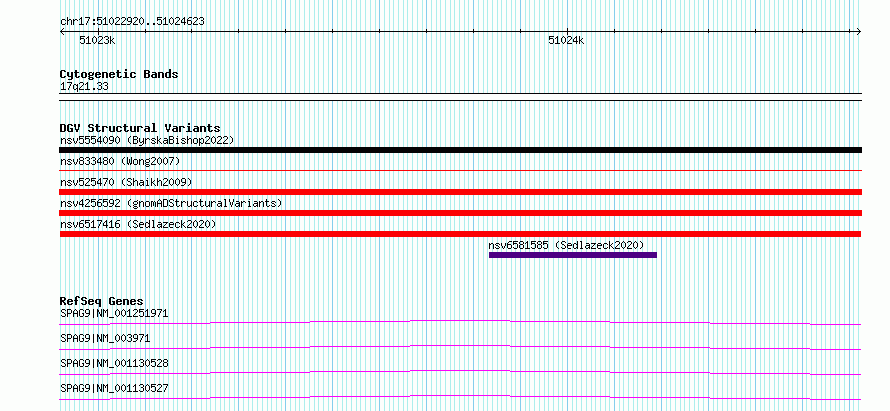Select the red nsv525470 variant bar
The height and width of the screenshot is (411, 890).
460,192
